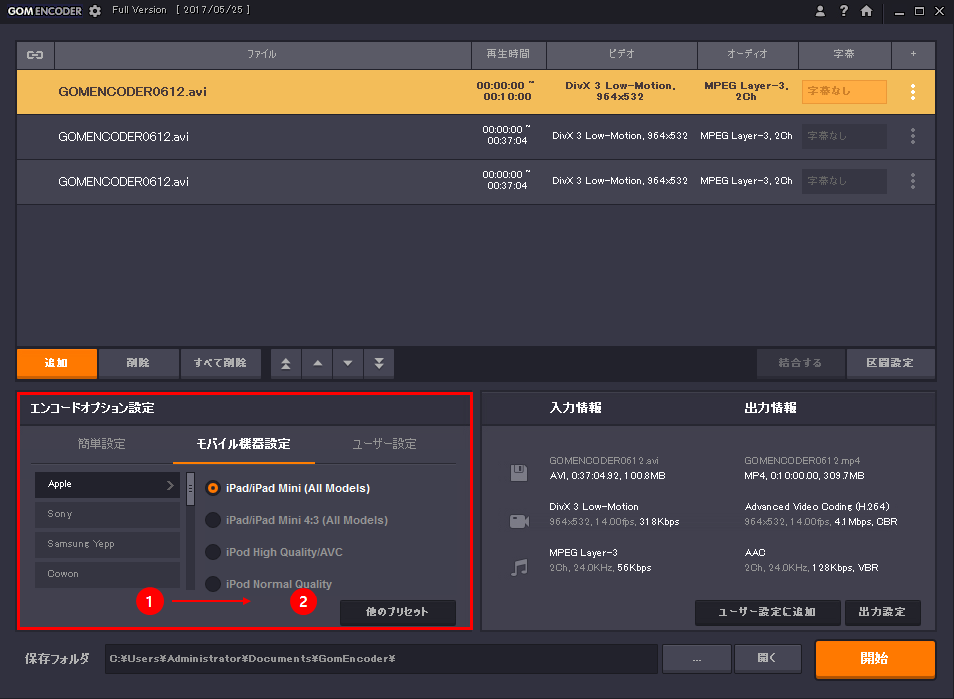
Task: Select the Samsung Yepp device category
Action: click(x=107, y=544)
